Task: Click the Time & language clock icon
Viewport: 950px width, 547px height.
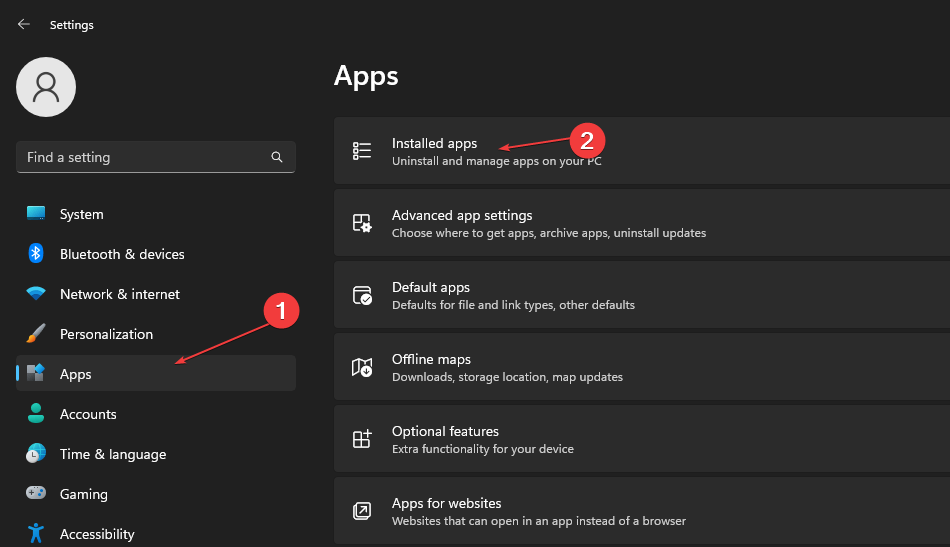Action: pyautogui.click(x=36, y=454)
